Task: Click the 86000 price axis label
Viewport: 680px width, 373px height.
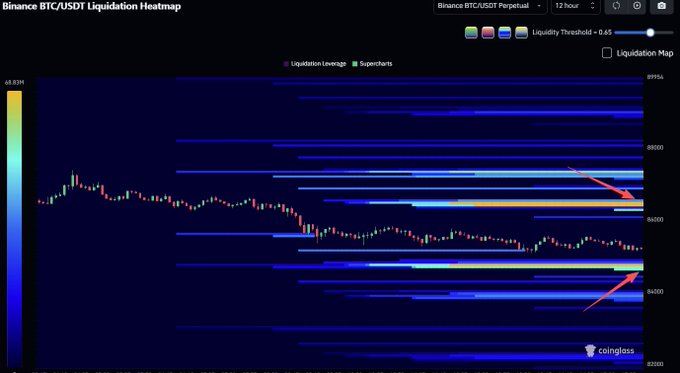Action: click(x=655, y=219)
